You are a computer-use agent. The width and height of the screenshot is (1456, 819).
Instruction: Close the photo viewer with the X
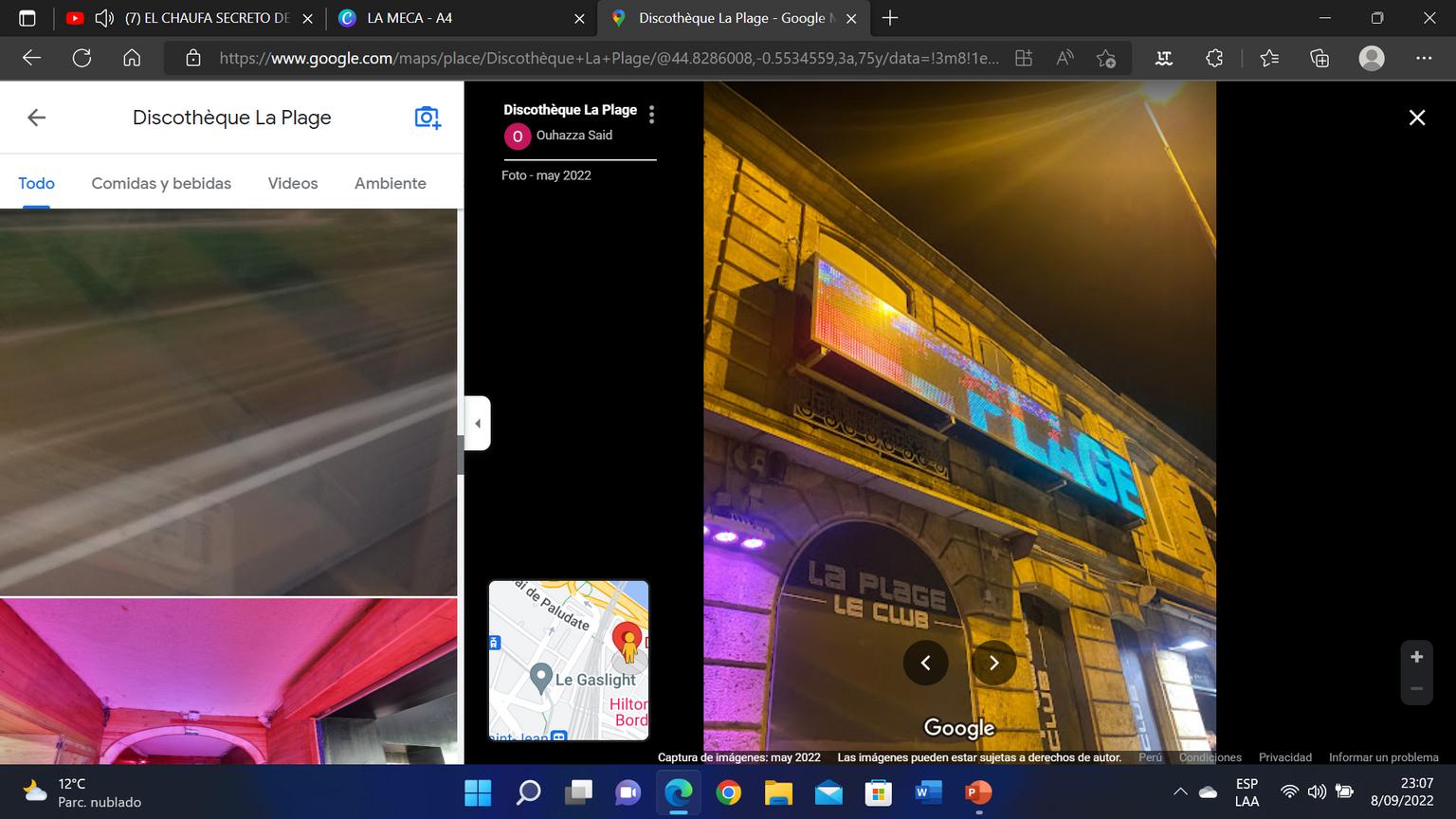click(x=1417, y=118)
